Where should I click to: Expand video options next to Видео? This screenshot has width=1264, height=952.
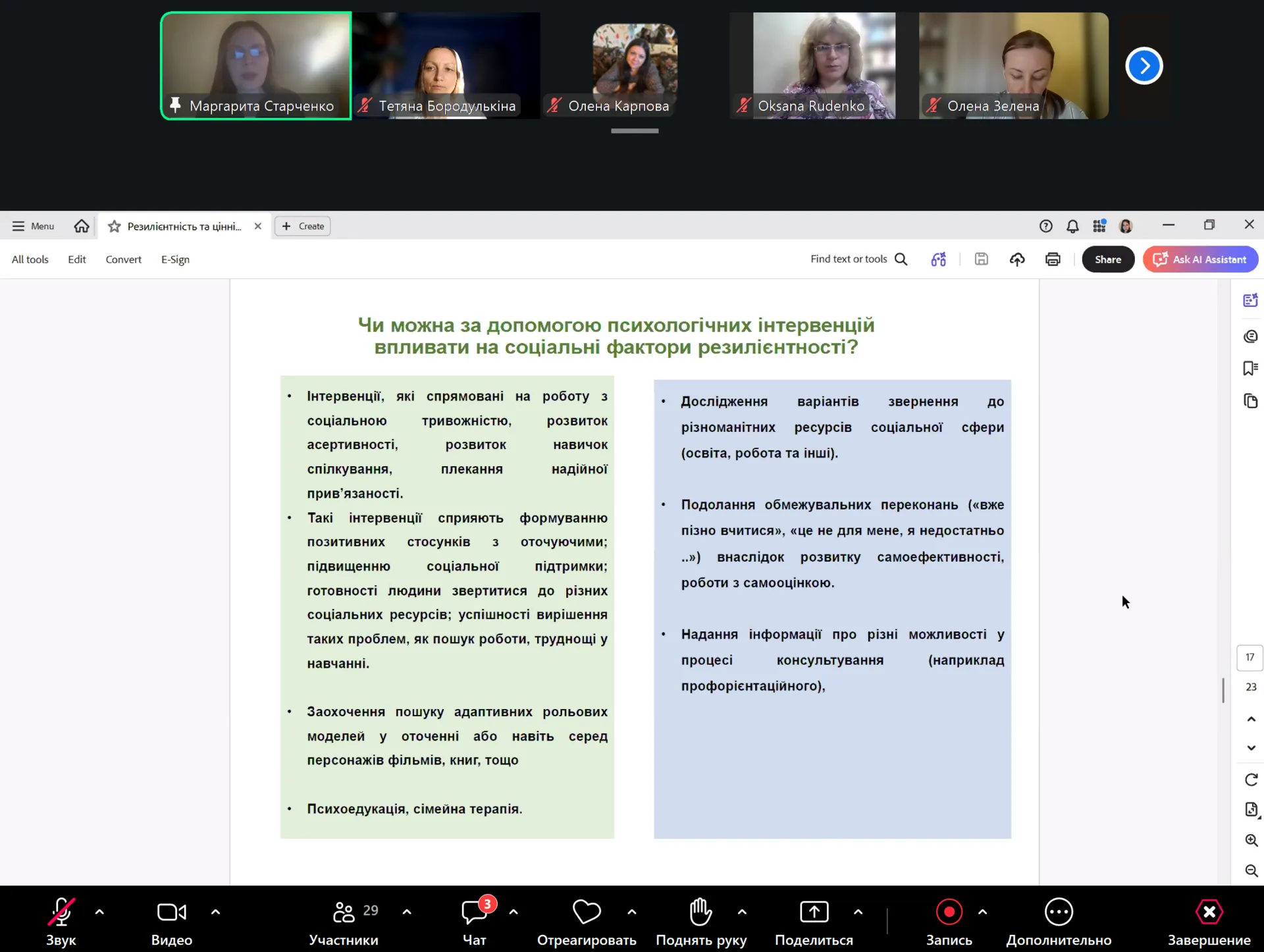pos(215,912)
